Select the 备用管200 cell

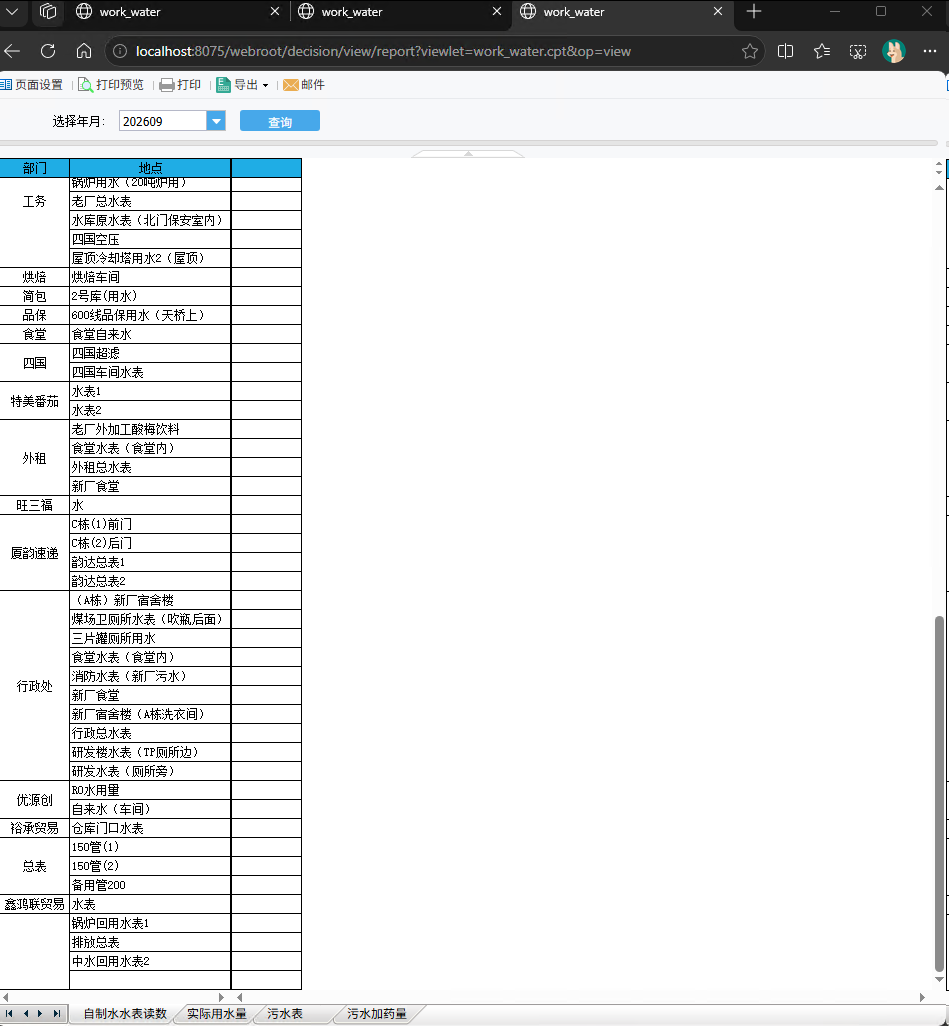(x=151, y=885)
